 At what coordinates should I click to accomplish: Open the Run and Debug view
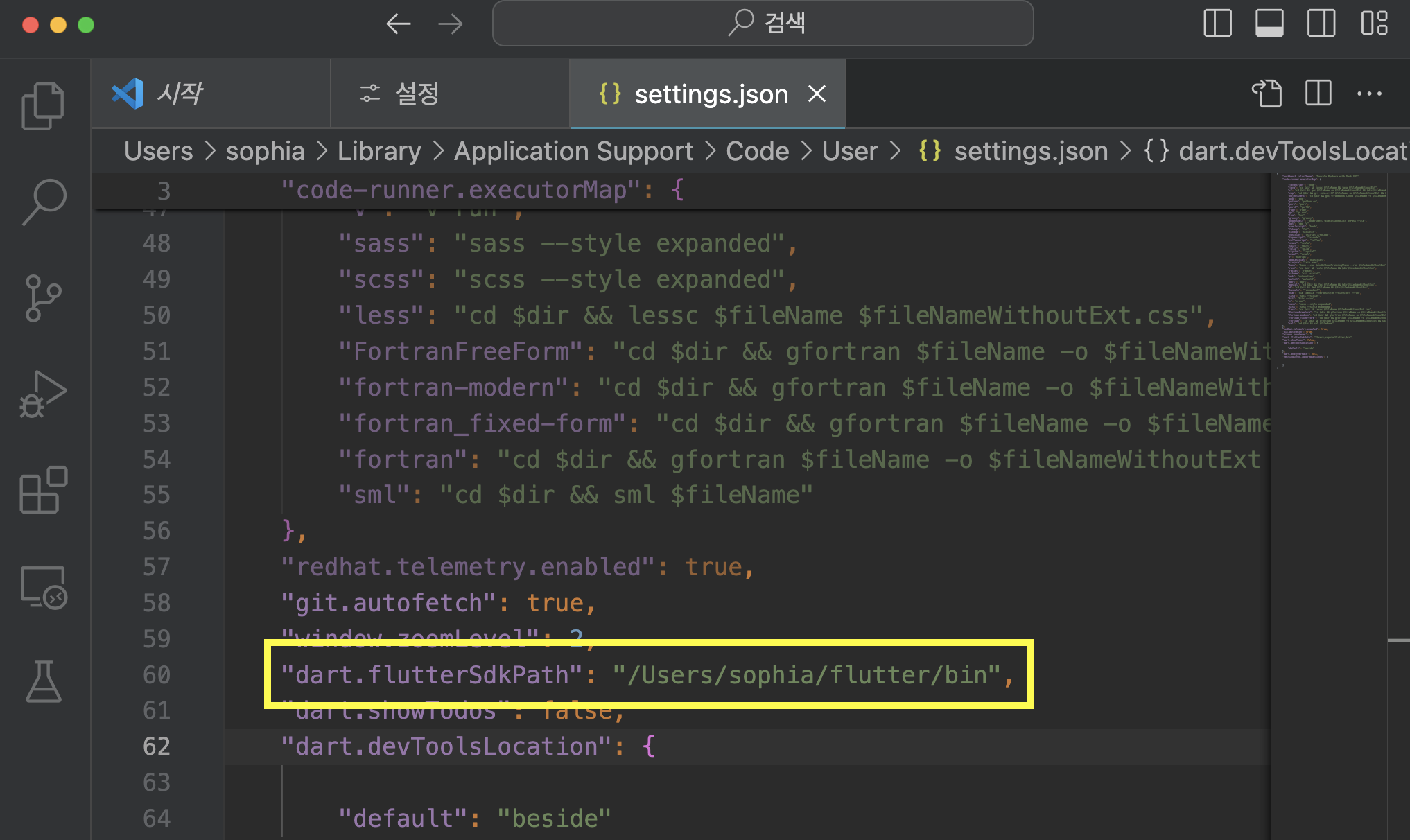(x=43, y=395)
